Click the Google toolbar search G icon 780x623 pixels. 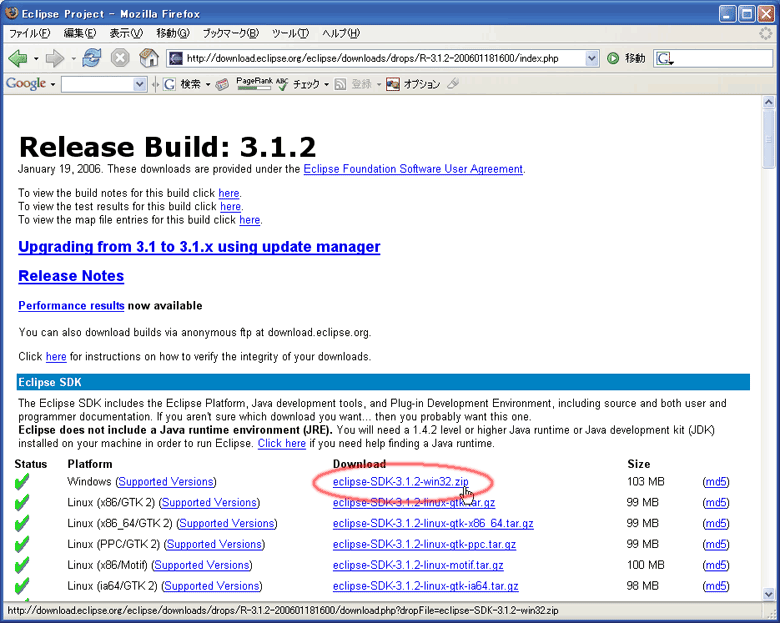point(169,84)
